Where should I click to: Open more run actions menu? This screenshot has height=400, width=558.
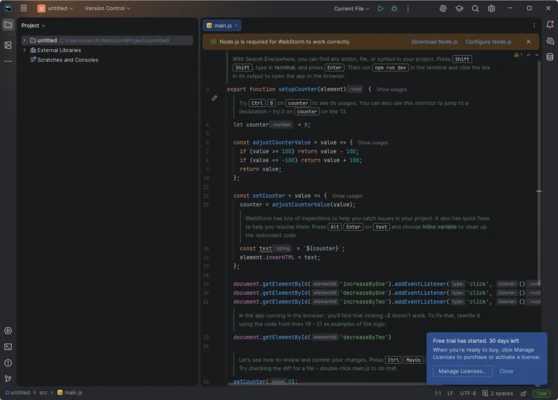[408, 8]
